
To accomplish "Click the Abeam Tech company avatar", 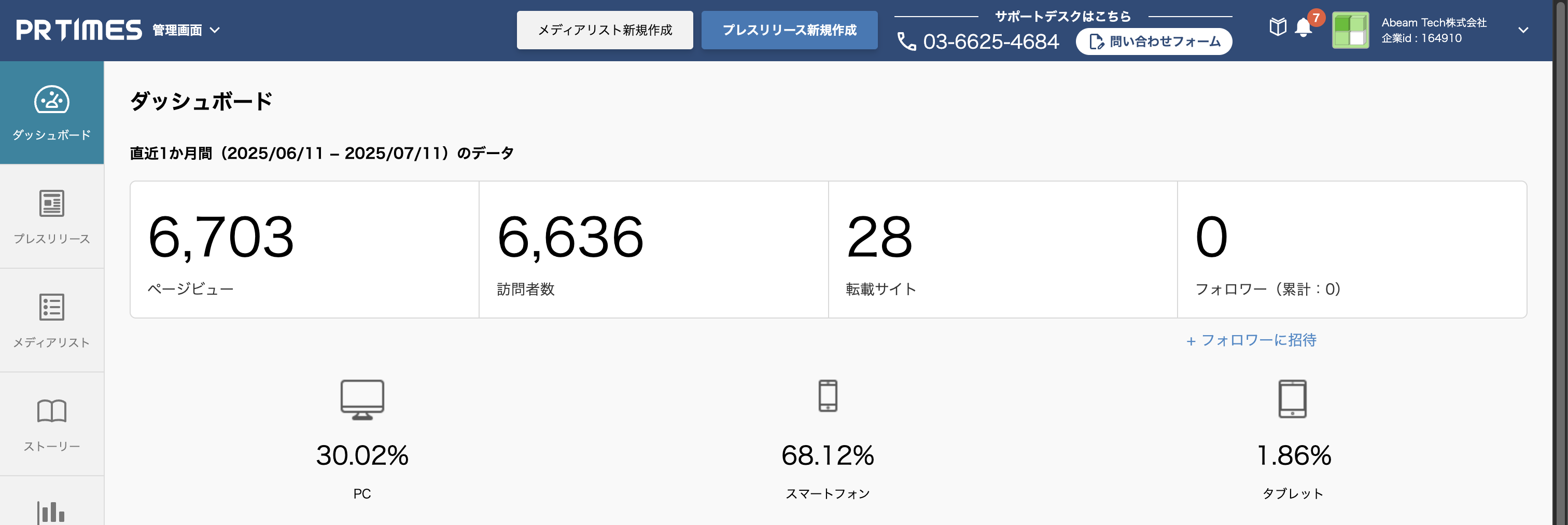I will (1350, 30).
